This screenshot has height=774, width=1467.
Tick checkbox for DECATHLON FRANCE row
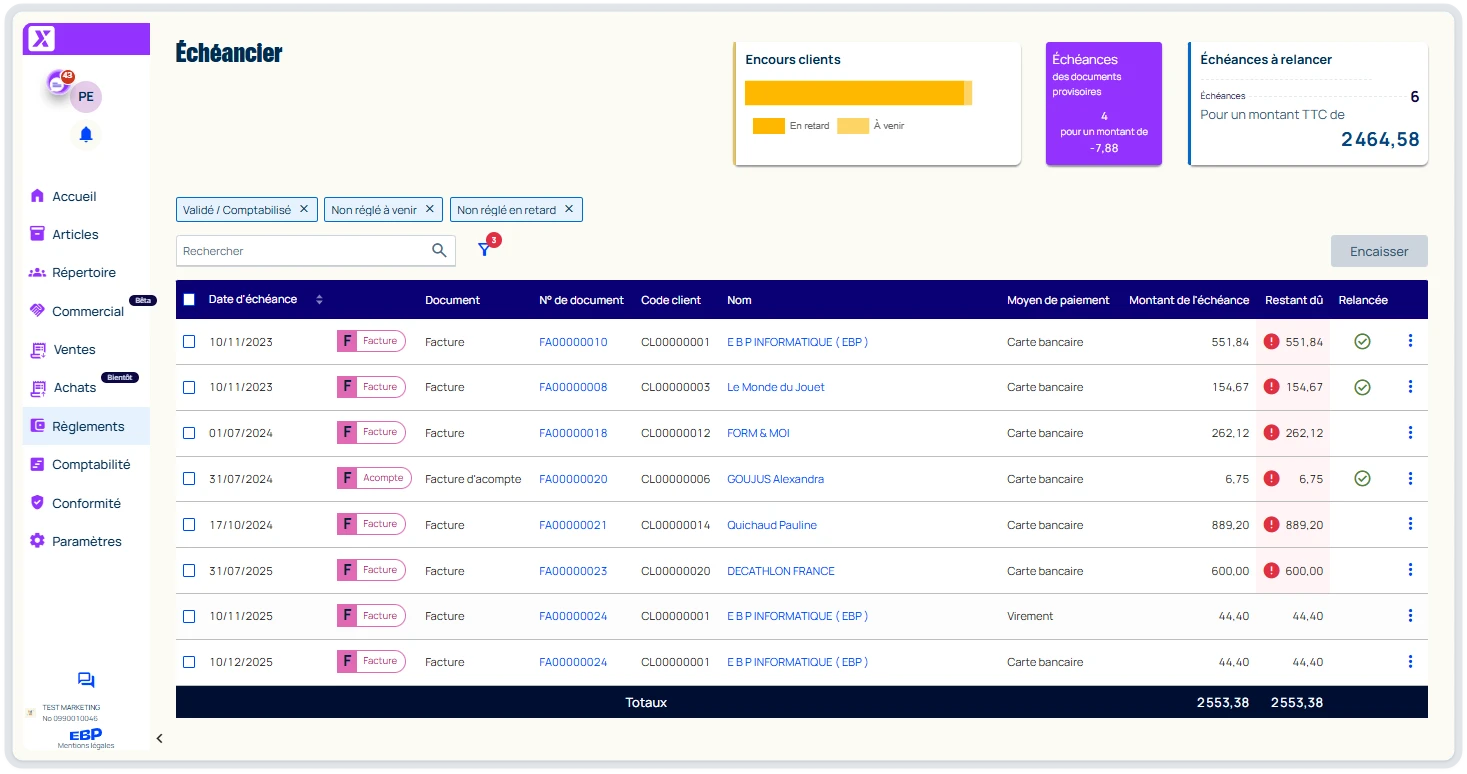[189, 571]
